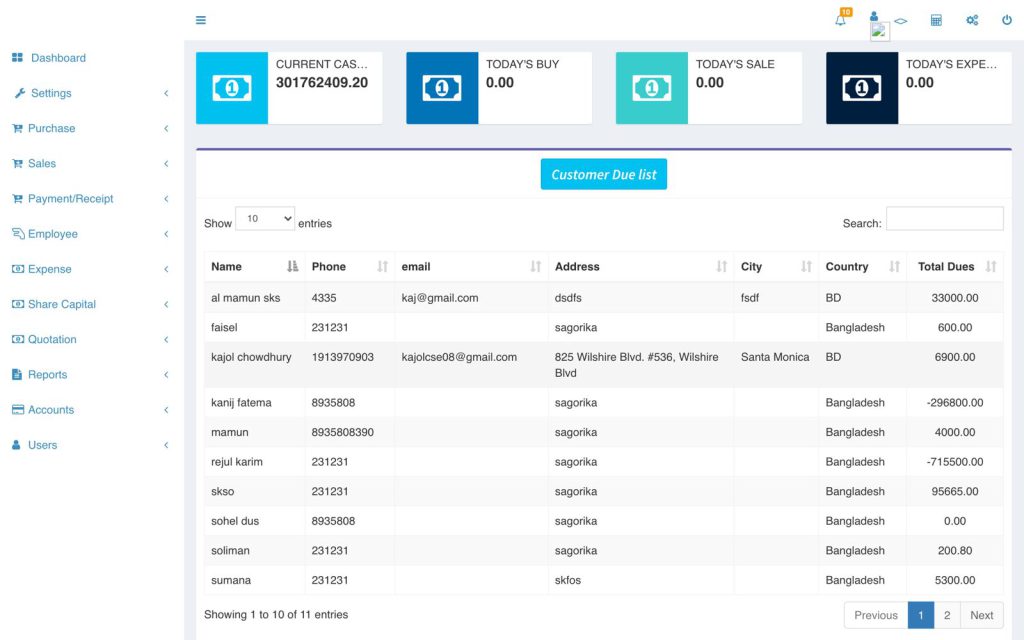Click inside the Search field

pyautogui.click(x=944, y=218)
